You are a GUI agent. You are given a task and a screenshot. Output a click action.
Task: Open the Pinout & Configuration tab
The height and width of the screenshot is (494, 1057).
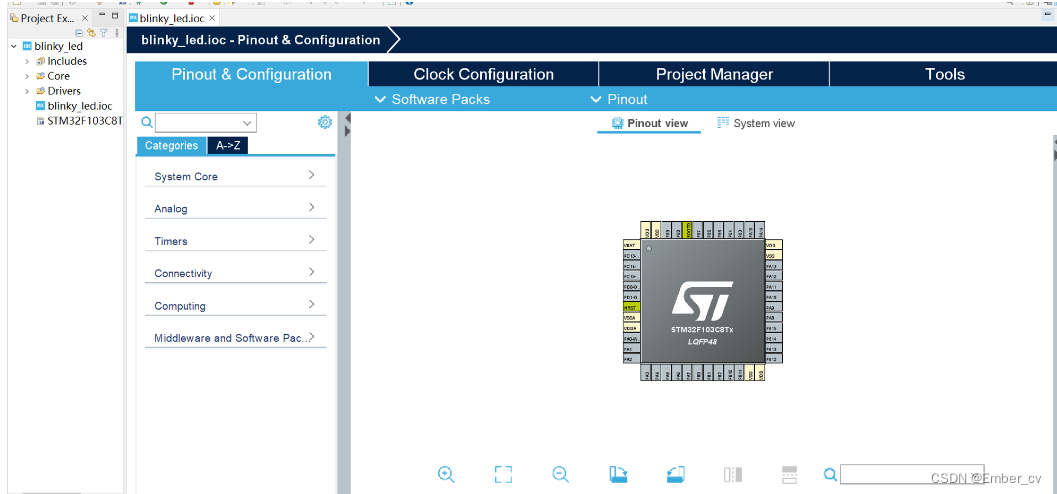coord(251,74)
